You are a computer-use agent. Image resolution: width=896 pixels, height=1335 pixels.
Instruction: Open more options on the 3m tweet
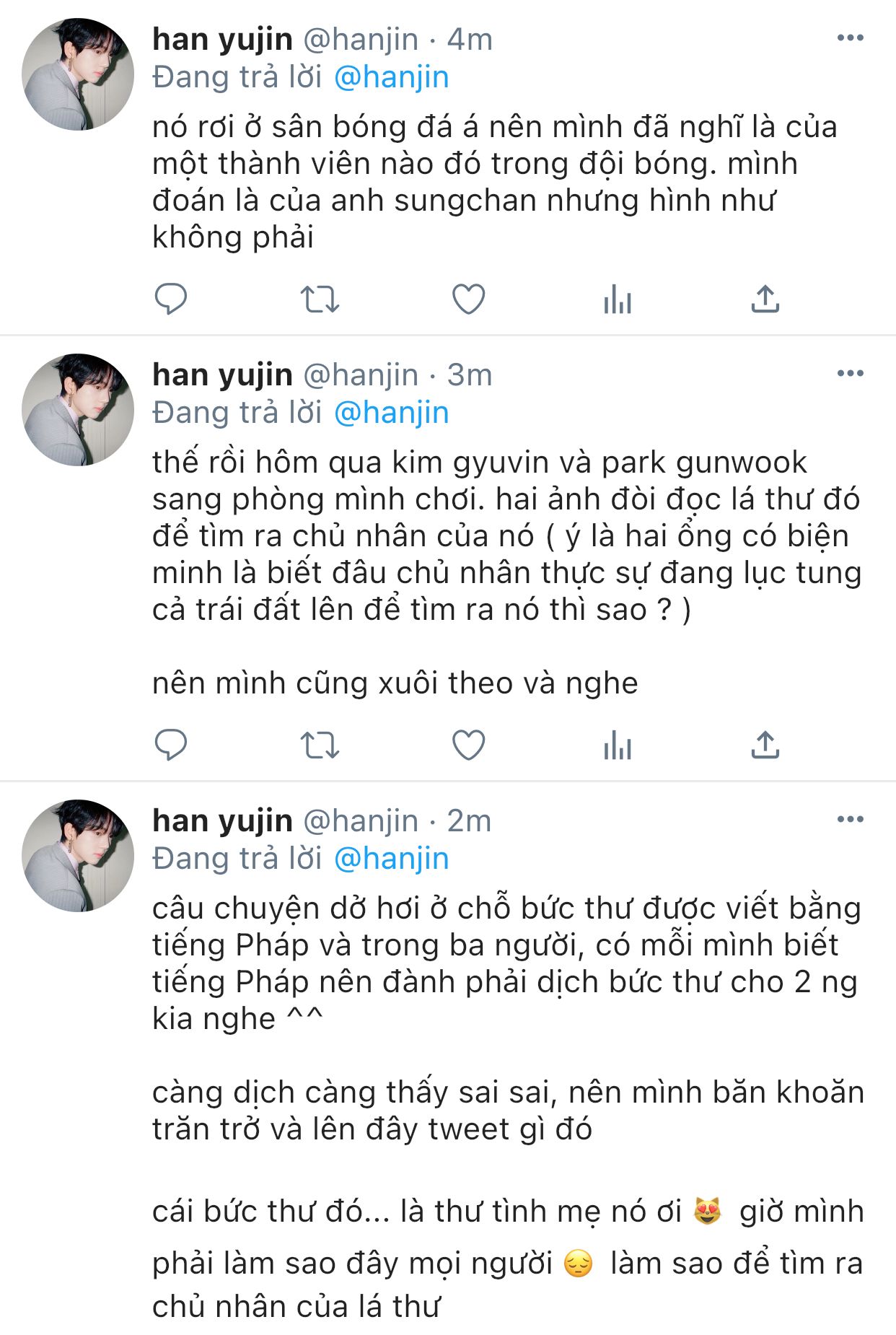coord(850,374)
